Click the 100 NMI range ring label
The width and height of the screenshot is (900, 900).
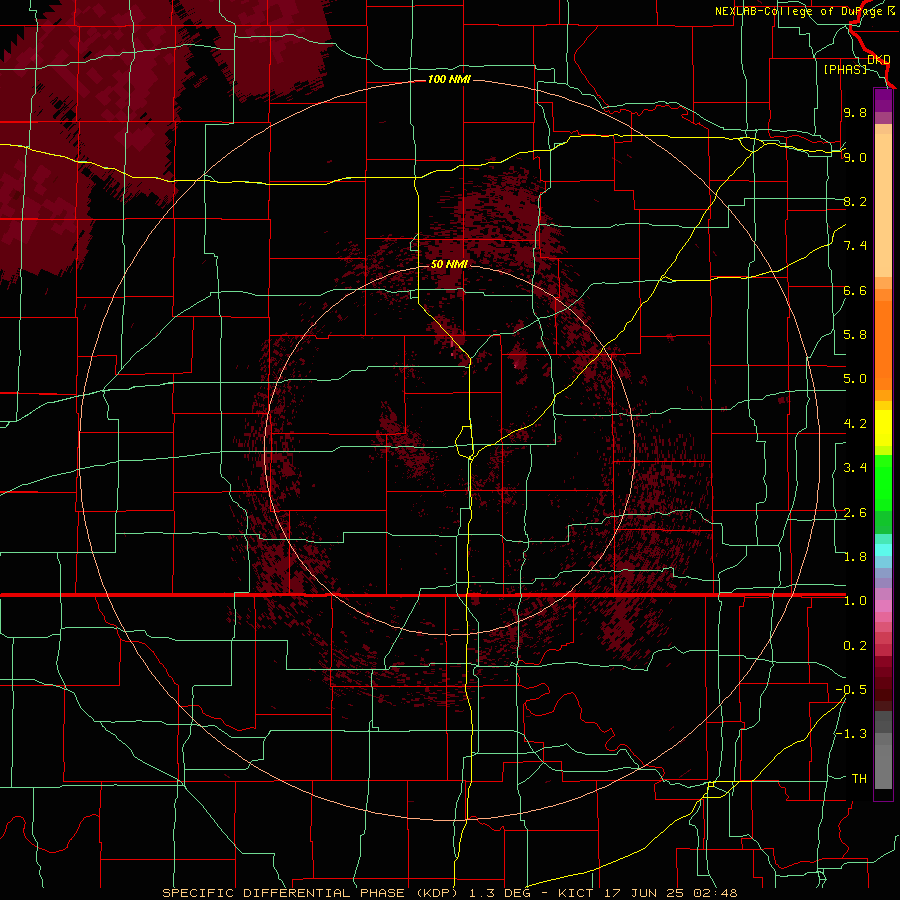[x=449, y=79]
